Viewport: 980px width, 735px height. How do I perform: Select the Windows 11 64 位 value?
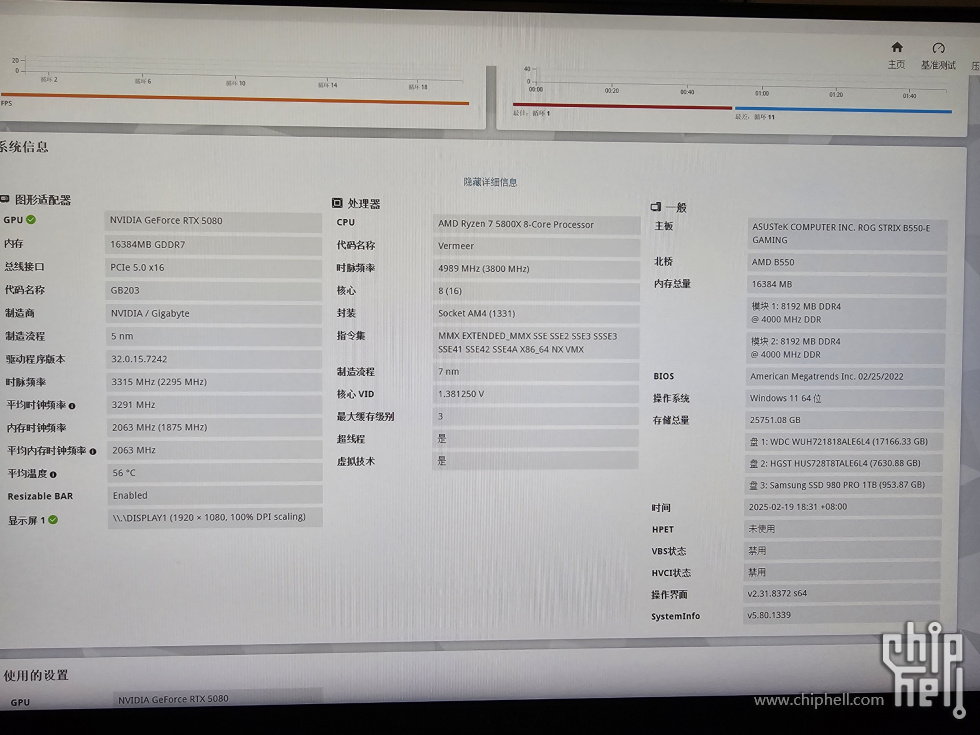tap(844, 398)
